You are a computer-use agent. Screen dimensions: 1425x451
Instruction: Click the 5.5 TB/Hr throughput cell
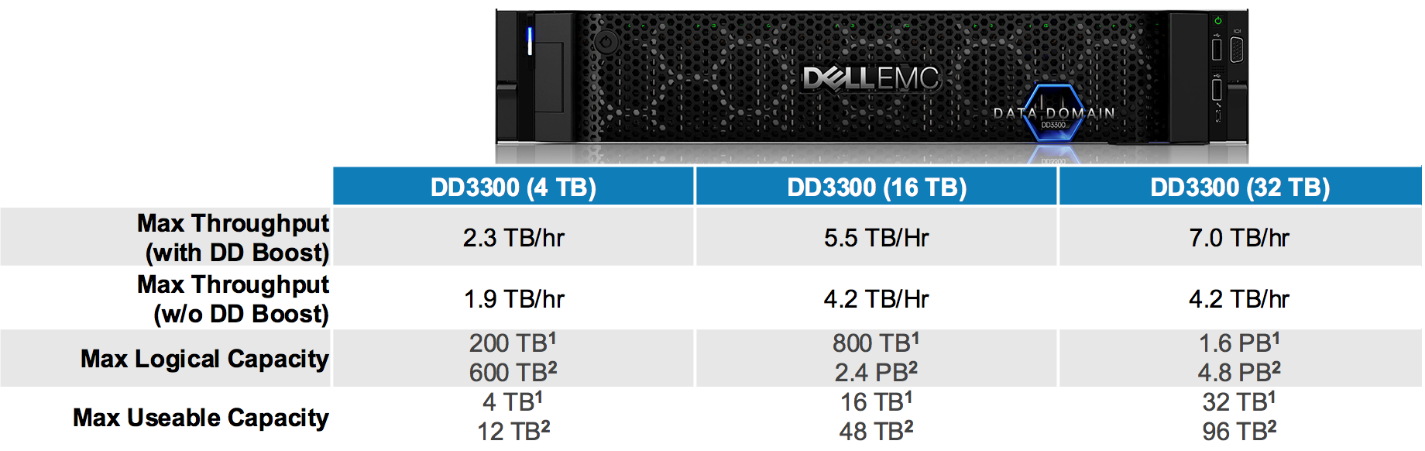tap(876, 238)
